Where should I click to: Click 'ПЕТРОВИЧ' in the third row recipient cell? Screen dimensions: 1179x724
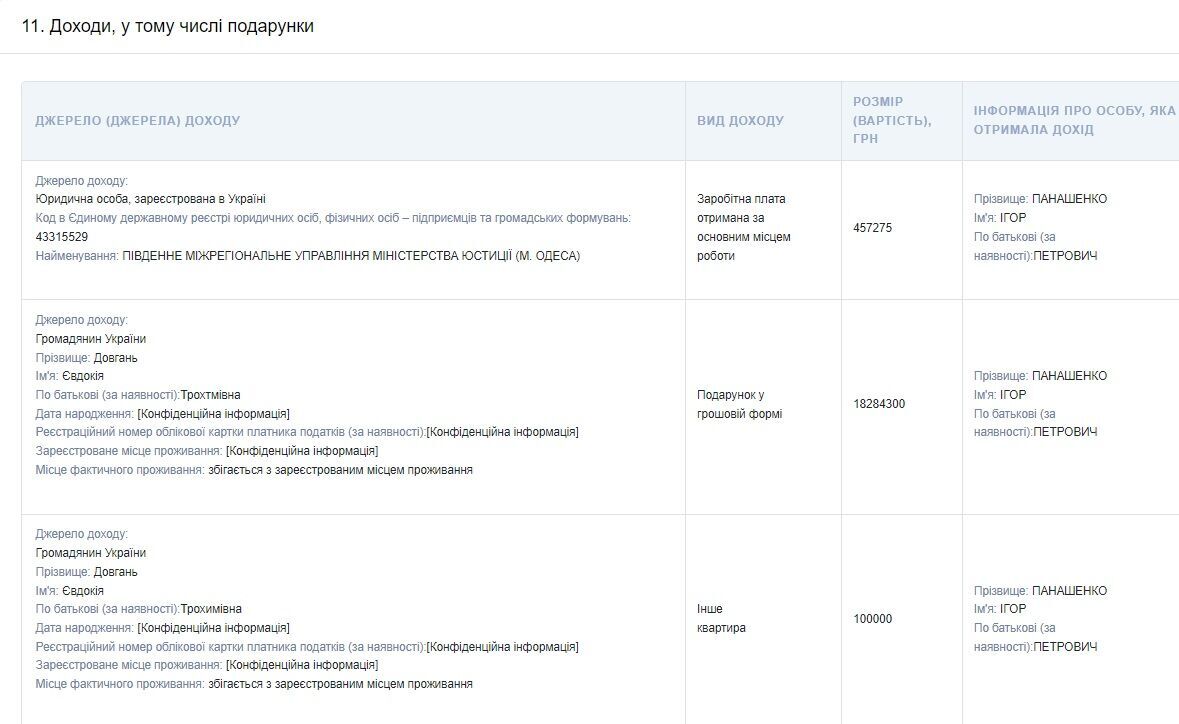coord(1065,647)
